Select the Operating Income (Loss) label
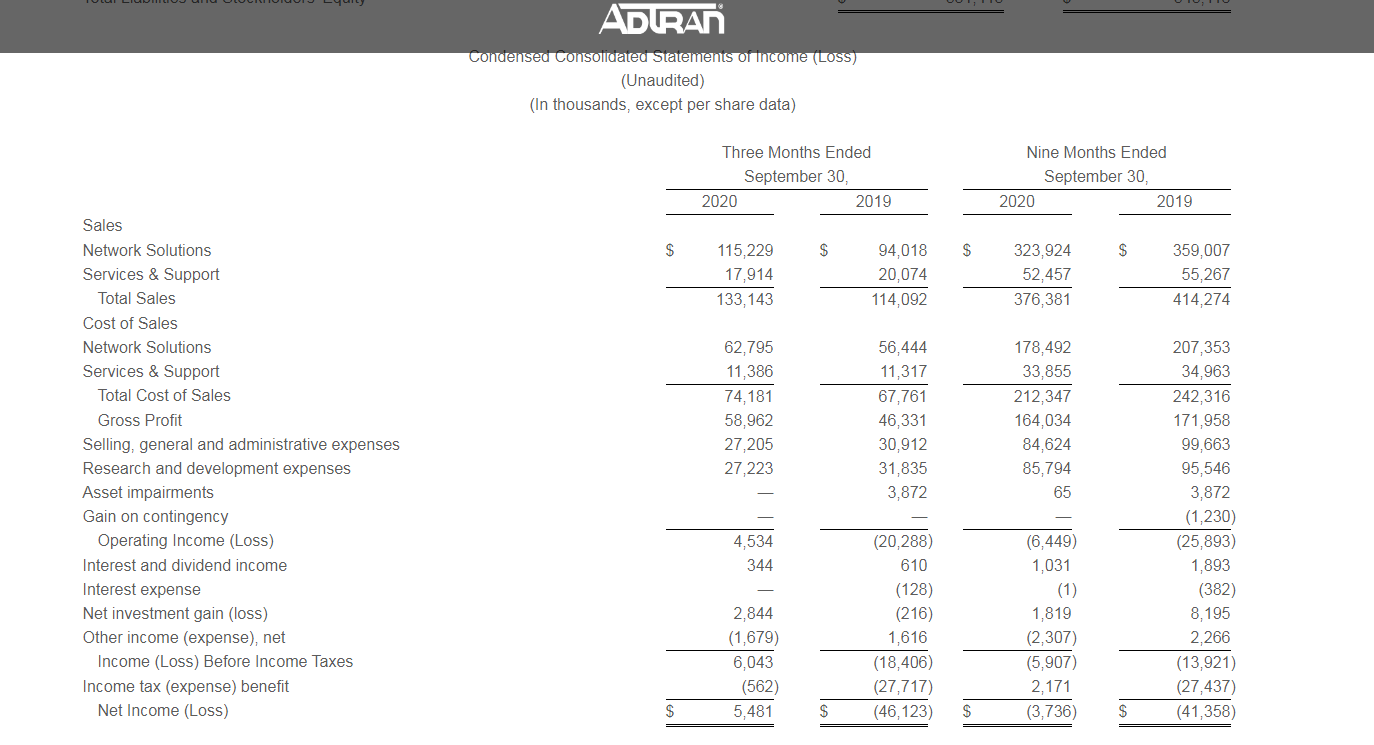Image resolution: width=1374 pixels, height=745 pixels. pyautogui.click(x=185, y=540)
